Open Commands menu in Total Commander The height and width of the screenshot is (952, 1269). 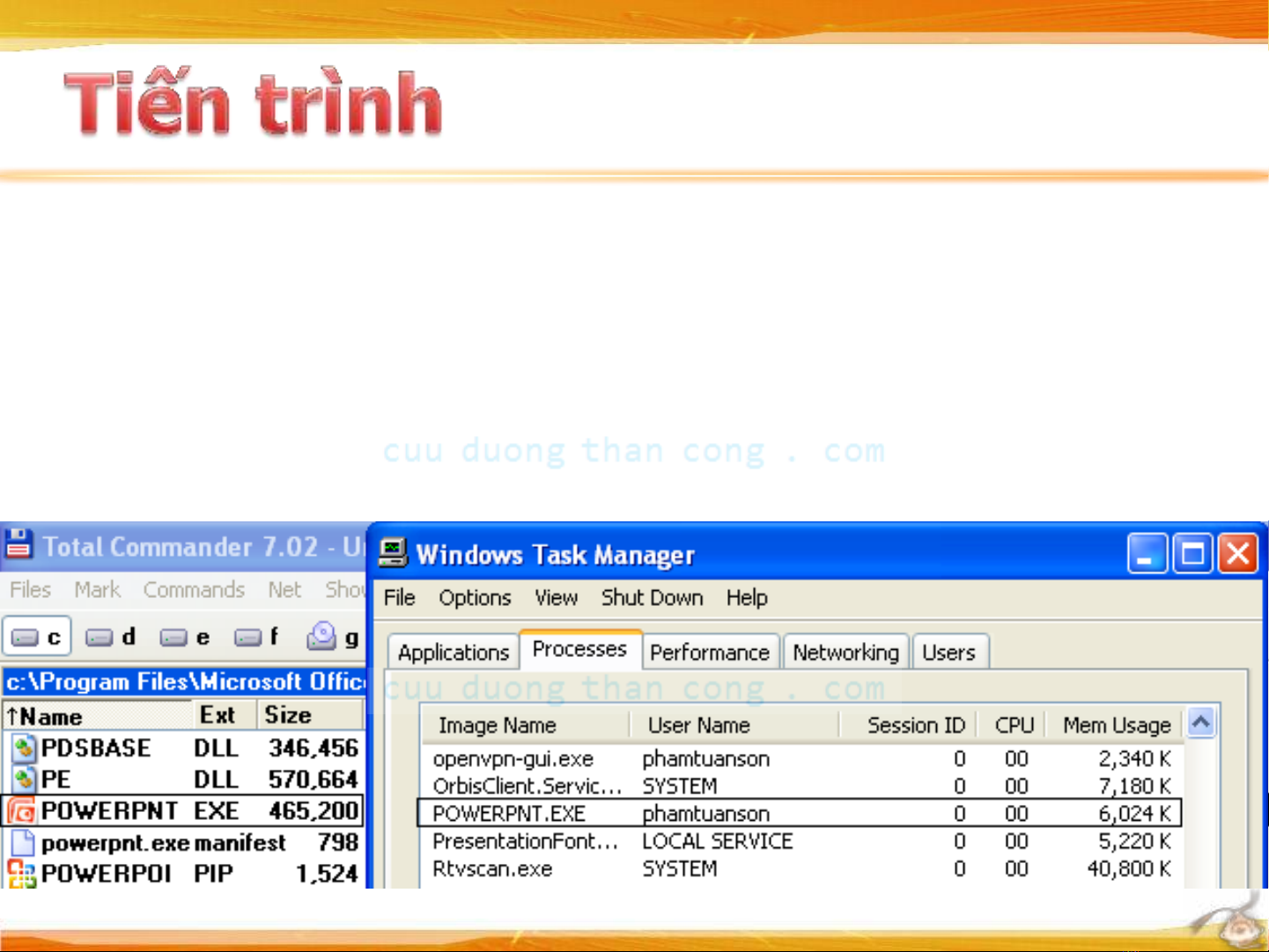pyautogui.click(x=194, y=589)
